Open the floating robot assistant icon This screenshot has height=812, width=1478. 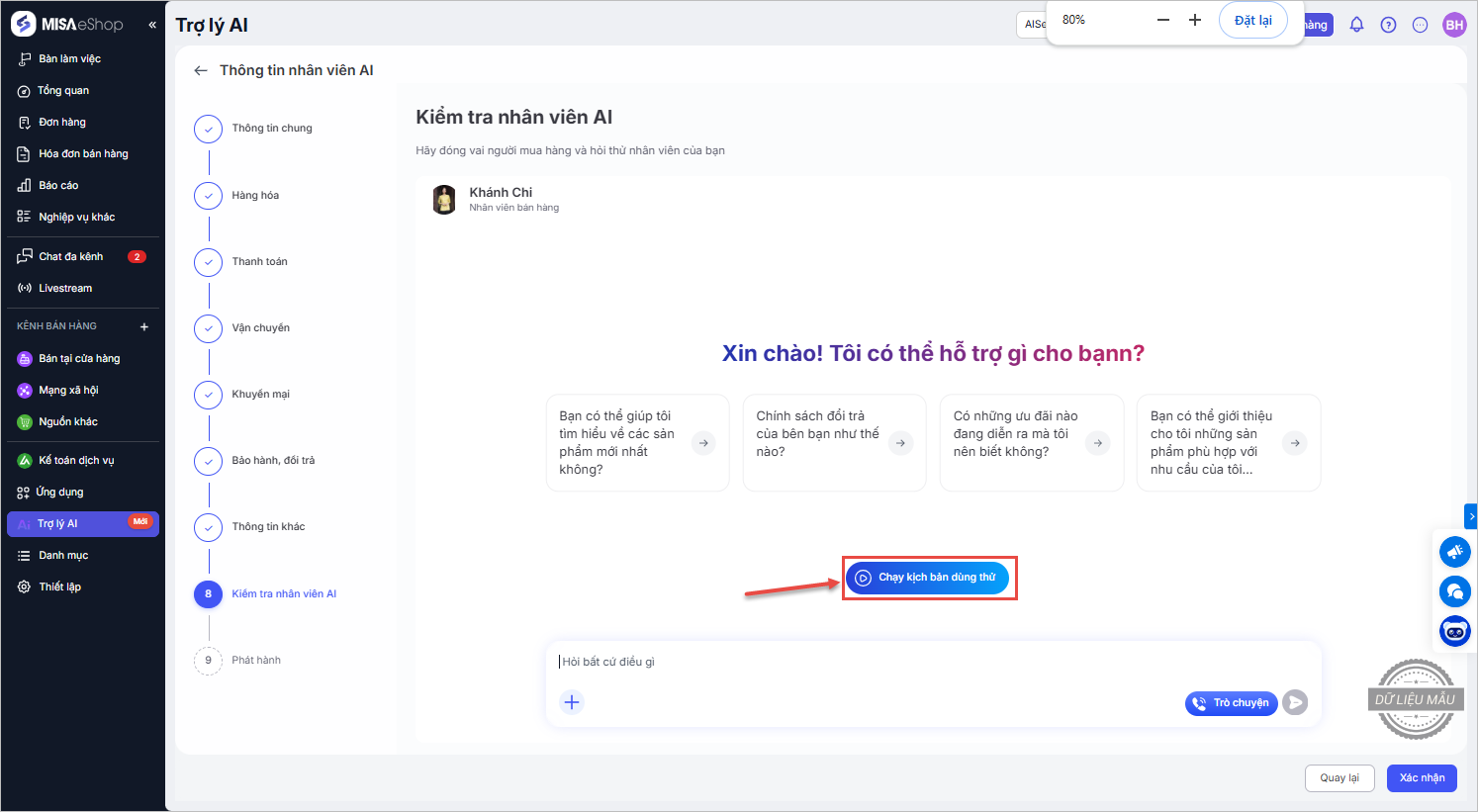pos(1454,630)
